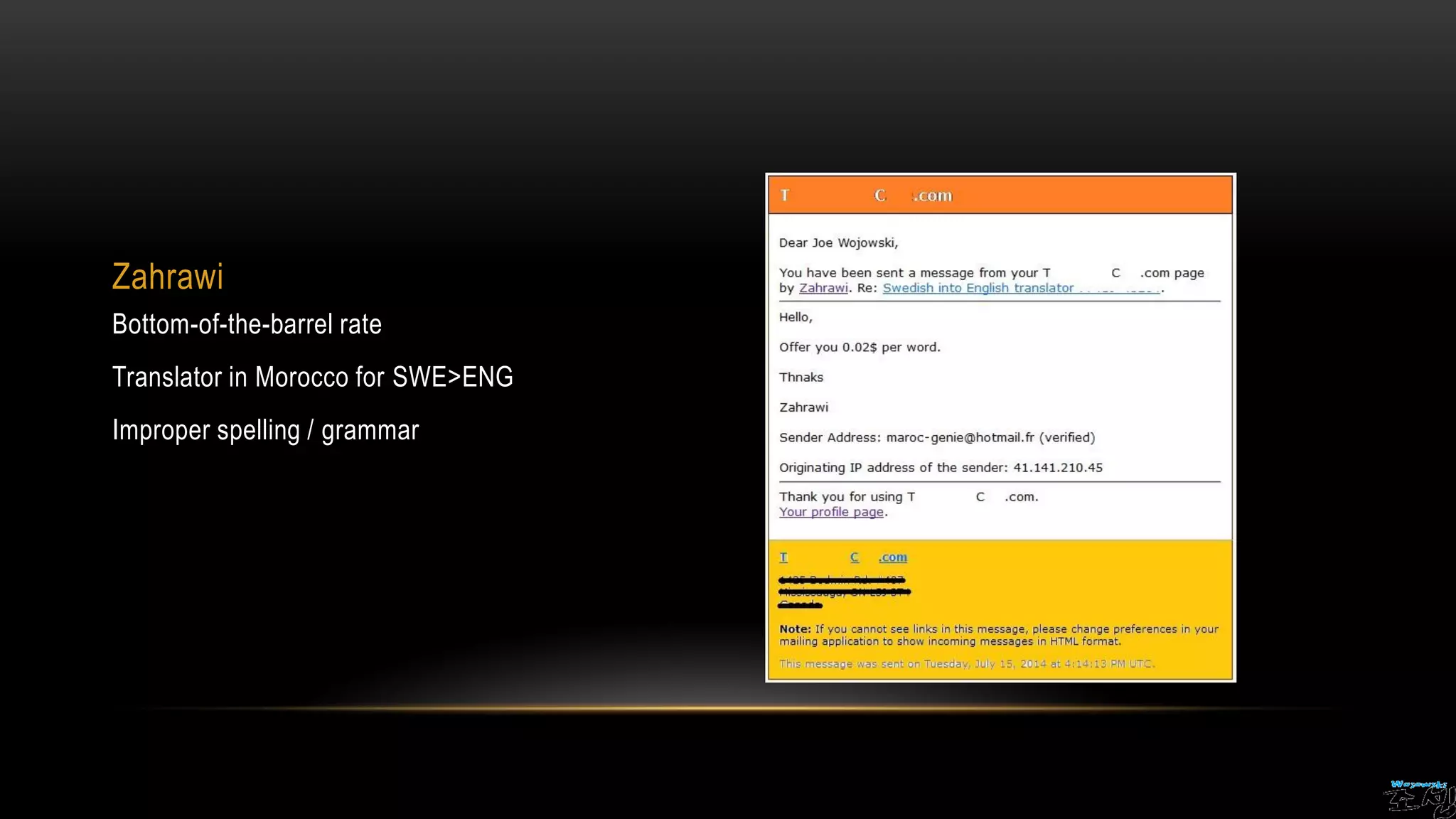Select 'Translator in Morocco for SWE>ENG' line
The image size is (1456, 819).
click(312, 377)
